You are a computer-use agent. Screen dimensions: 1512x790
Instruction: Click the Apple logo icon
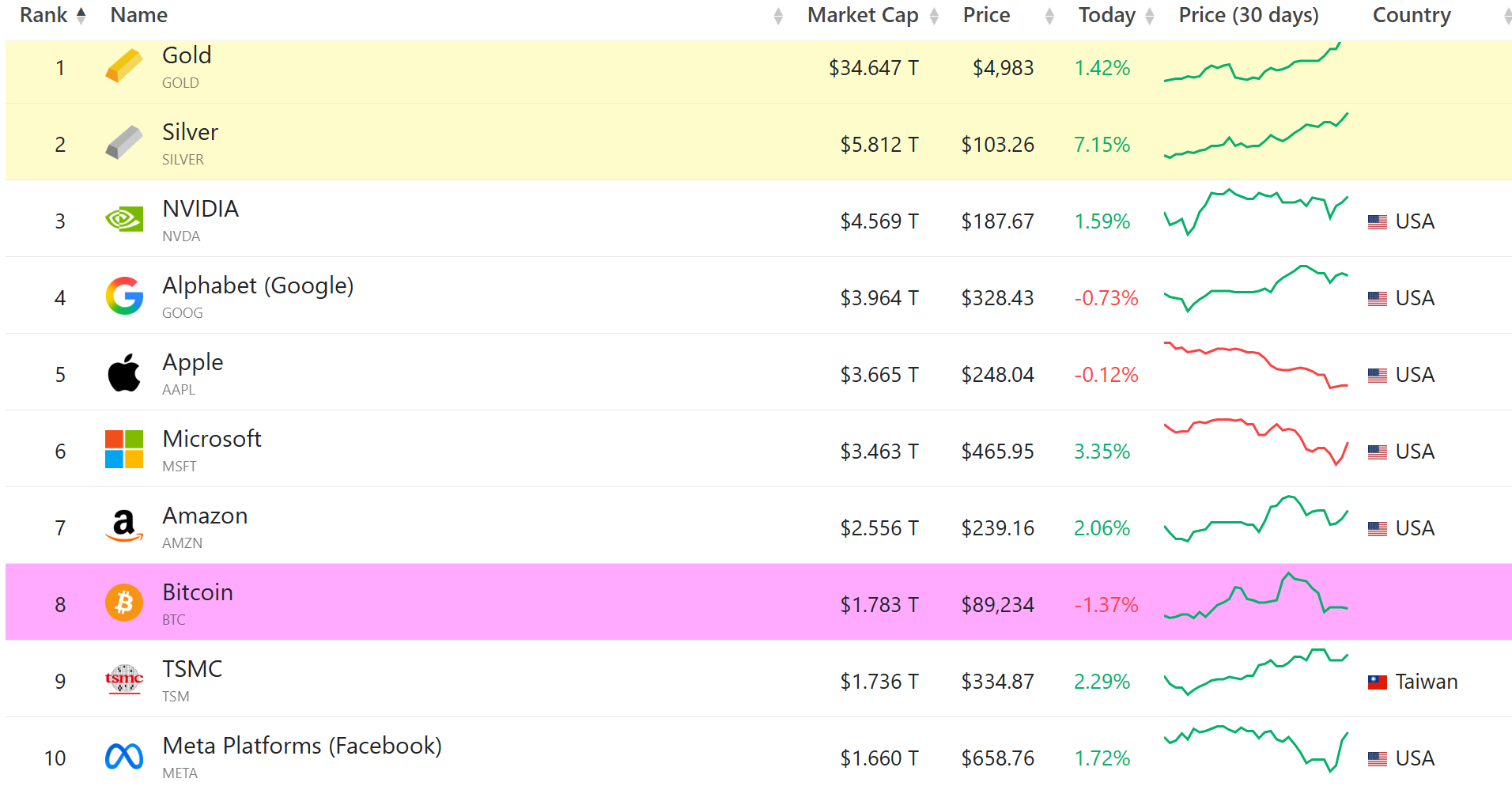point(124,372)
